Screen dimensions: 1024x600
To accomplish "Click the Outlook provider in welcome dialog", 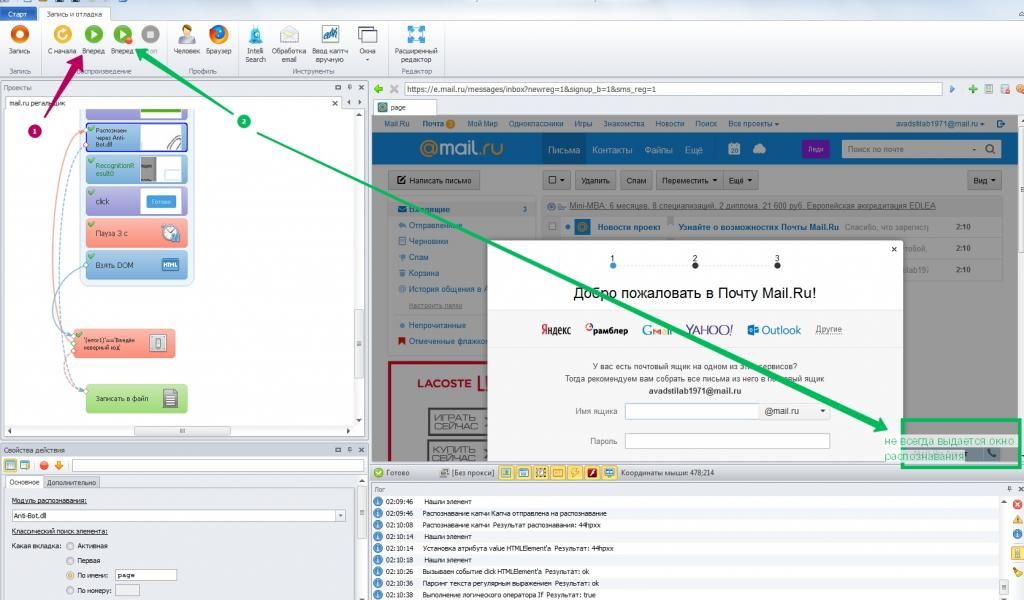I will pyautogui.click(x=774, y=330).
